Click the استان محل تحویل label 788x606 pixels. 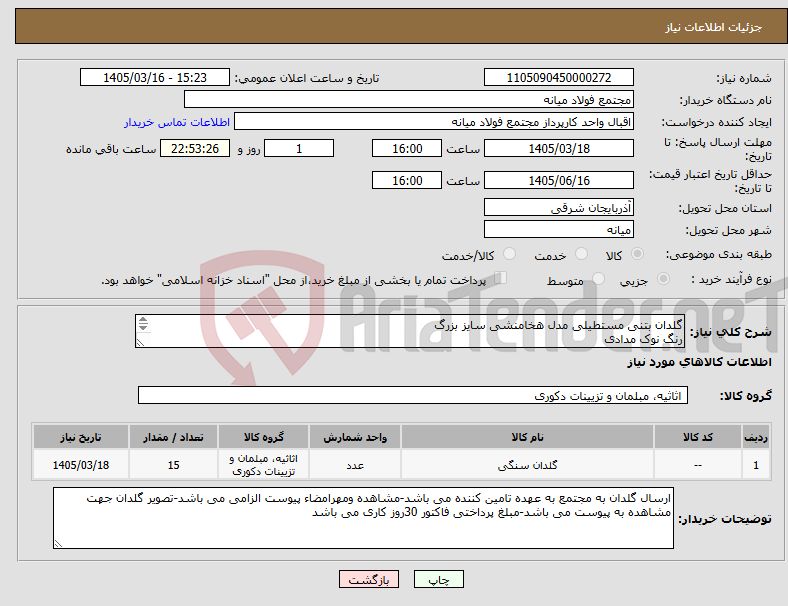pos(725,208)
